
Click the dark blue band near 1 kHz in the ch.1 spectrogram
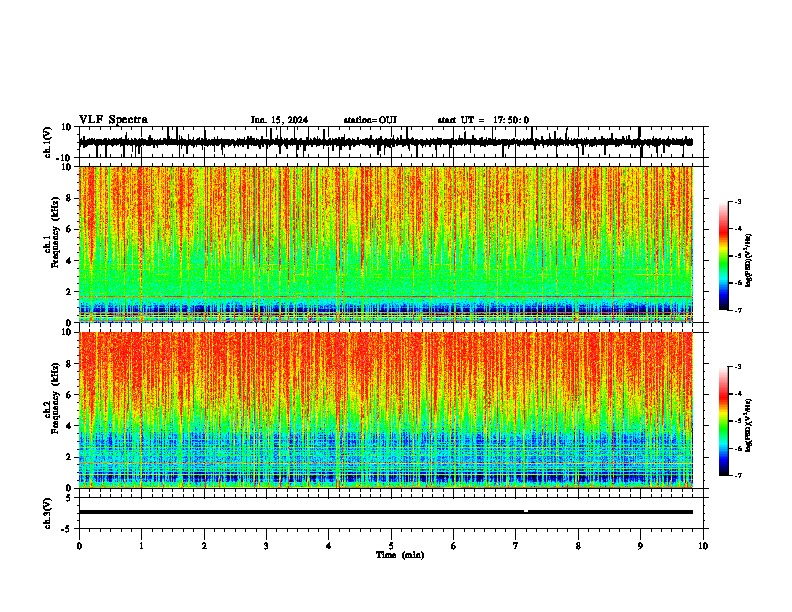coord(385,309)
